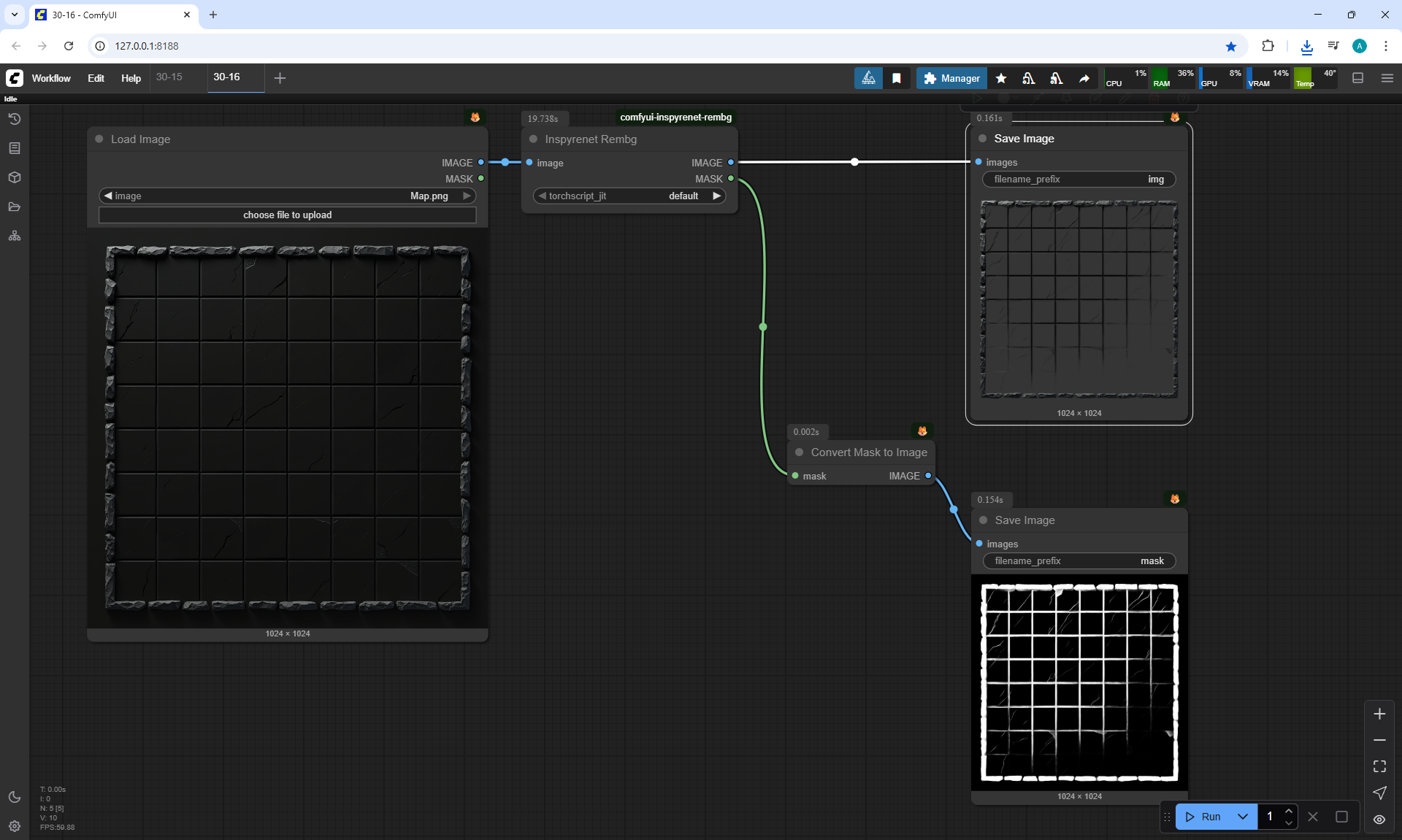Open the Node Library cube icon
The height and width of the screenshot is (840, 1402).
coord(14,177)
